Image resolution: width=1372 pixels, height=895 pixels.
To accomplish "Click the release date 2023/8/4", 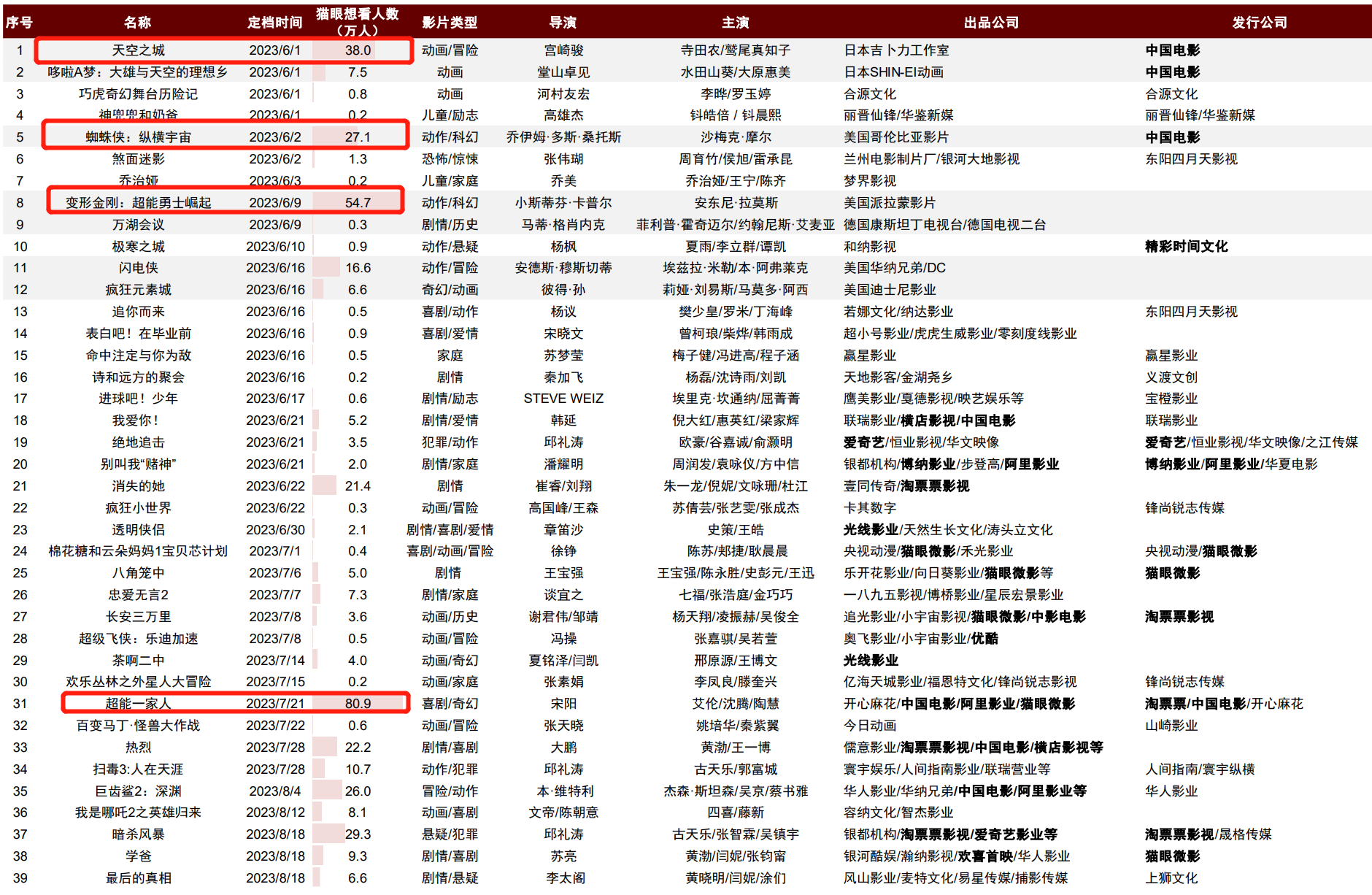I will pos(275,791).
